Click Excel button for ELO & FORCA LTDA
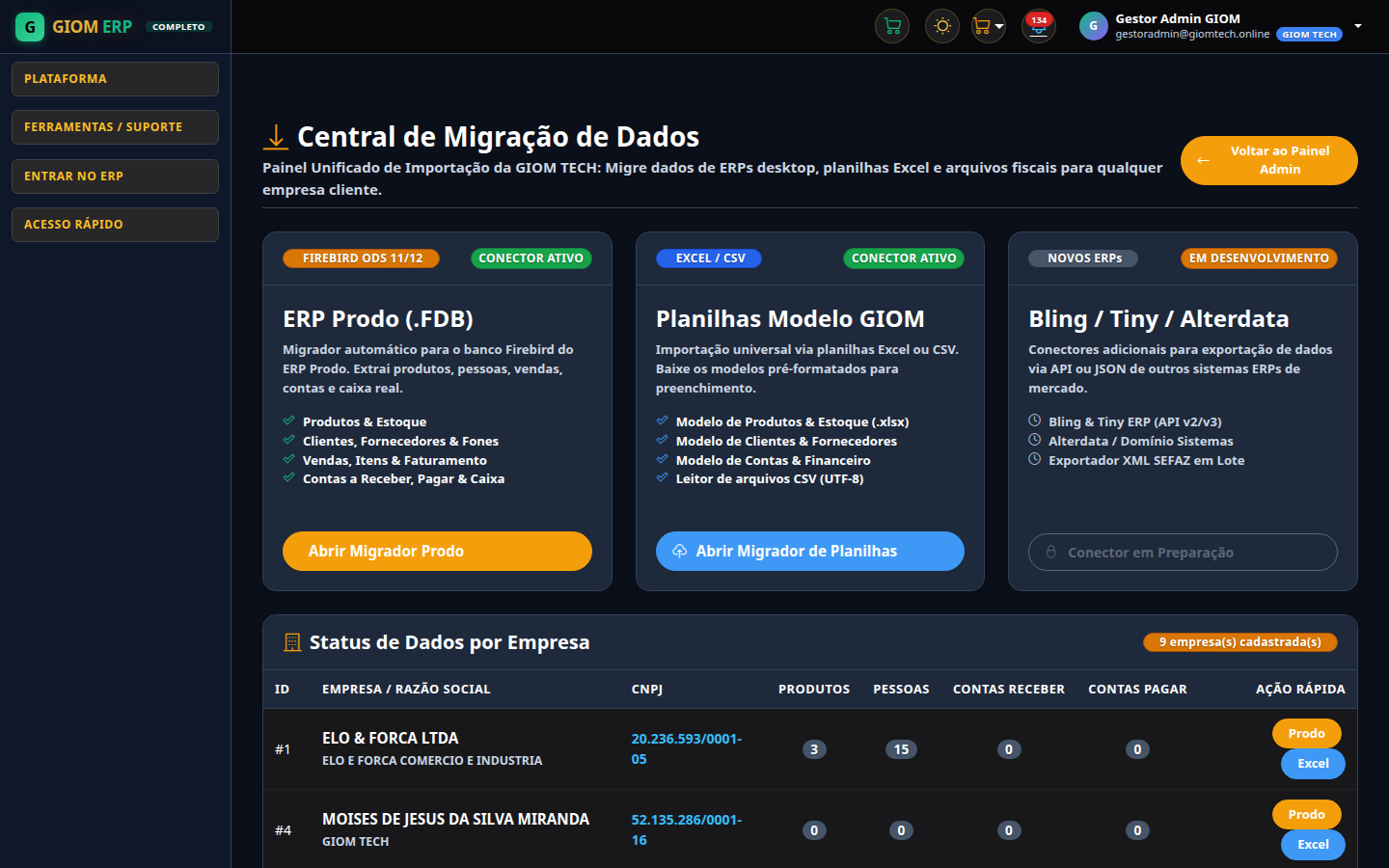The width and height of the screenshot is (1389, 868). (1313, 764)
